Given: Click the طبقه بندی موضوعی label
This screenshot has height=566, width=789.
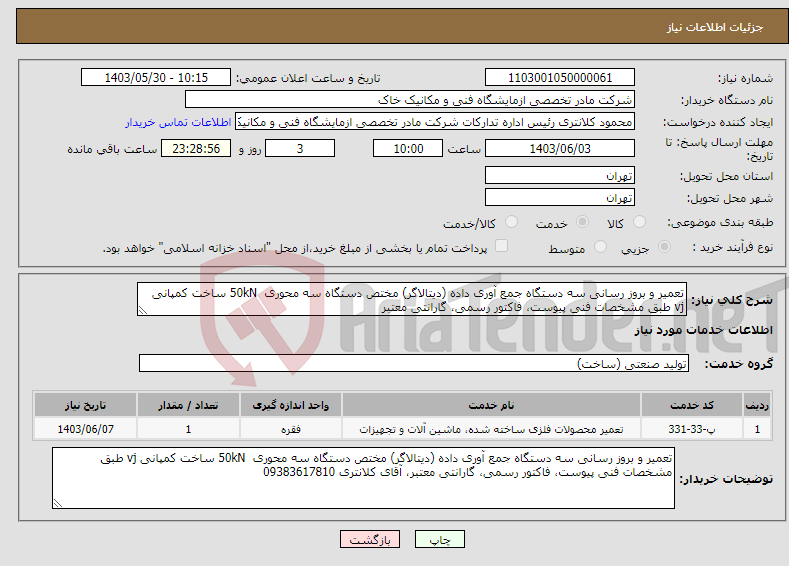Looking at the screenshot, I should pos(720,222).
